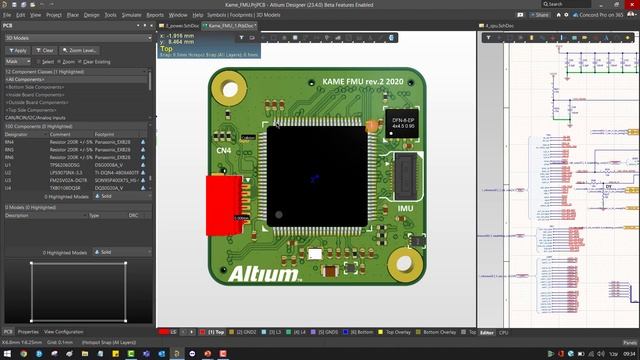Image resolution: width=640 pixels, height=360 pixels.
Task: Open the Simulate menu
Action: pyautogui.click(x=131, y=15)
